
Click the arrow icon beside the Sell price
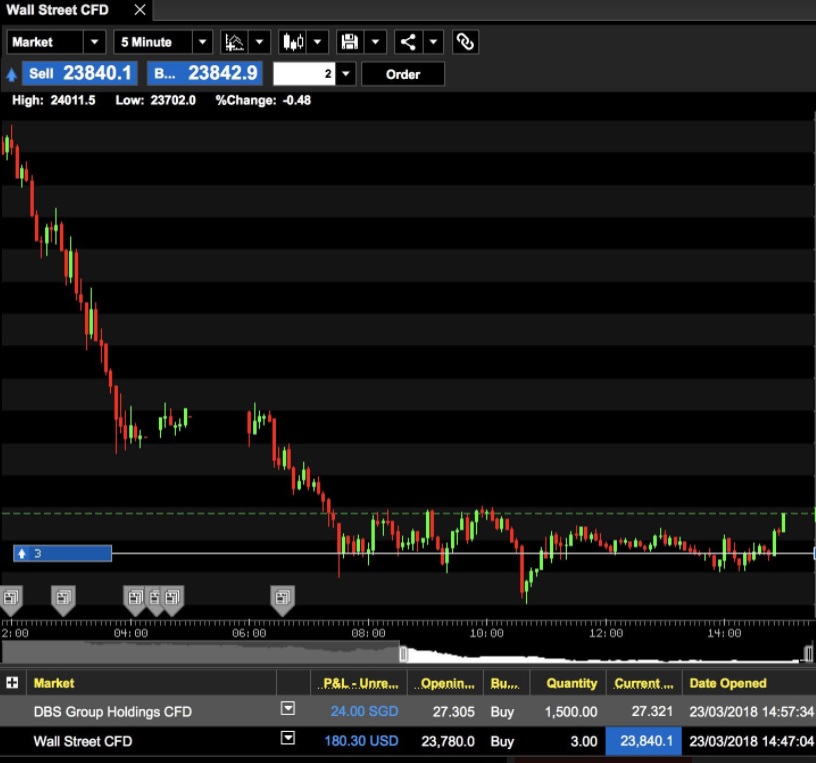click(11, 73)
